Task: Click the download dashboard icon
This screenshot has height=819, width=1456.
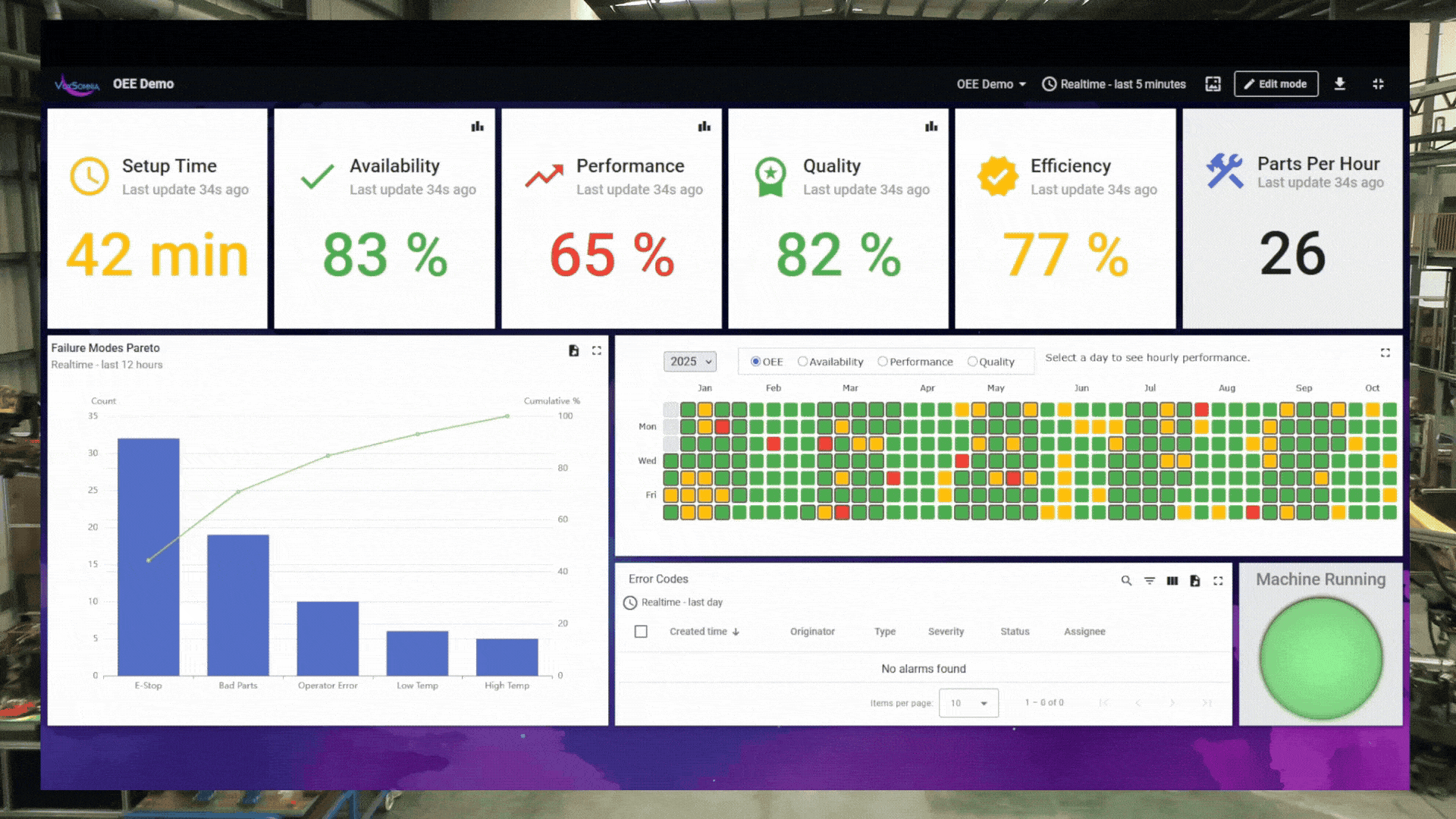Action: 1340,84
